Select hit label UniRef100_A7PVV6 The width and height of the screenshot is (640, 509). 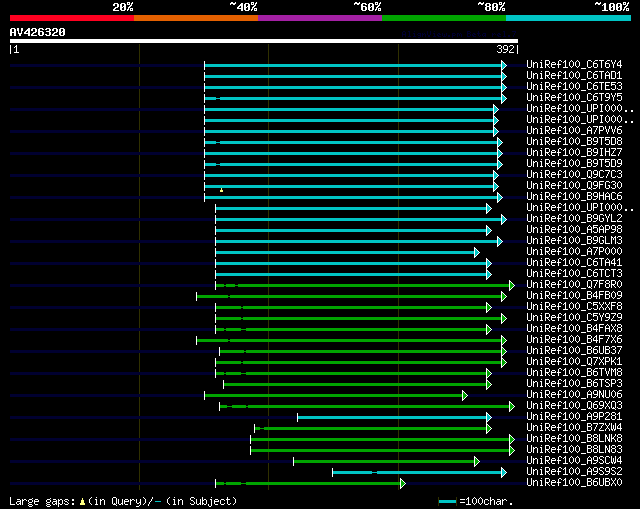[x=574, y=131]
